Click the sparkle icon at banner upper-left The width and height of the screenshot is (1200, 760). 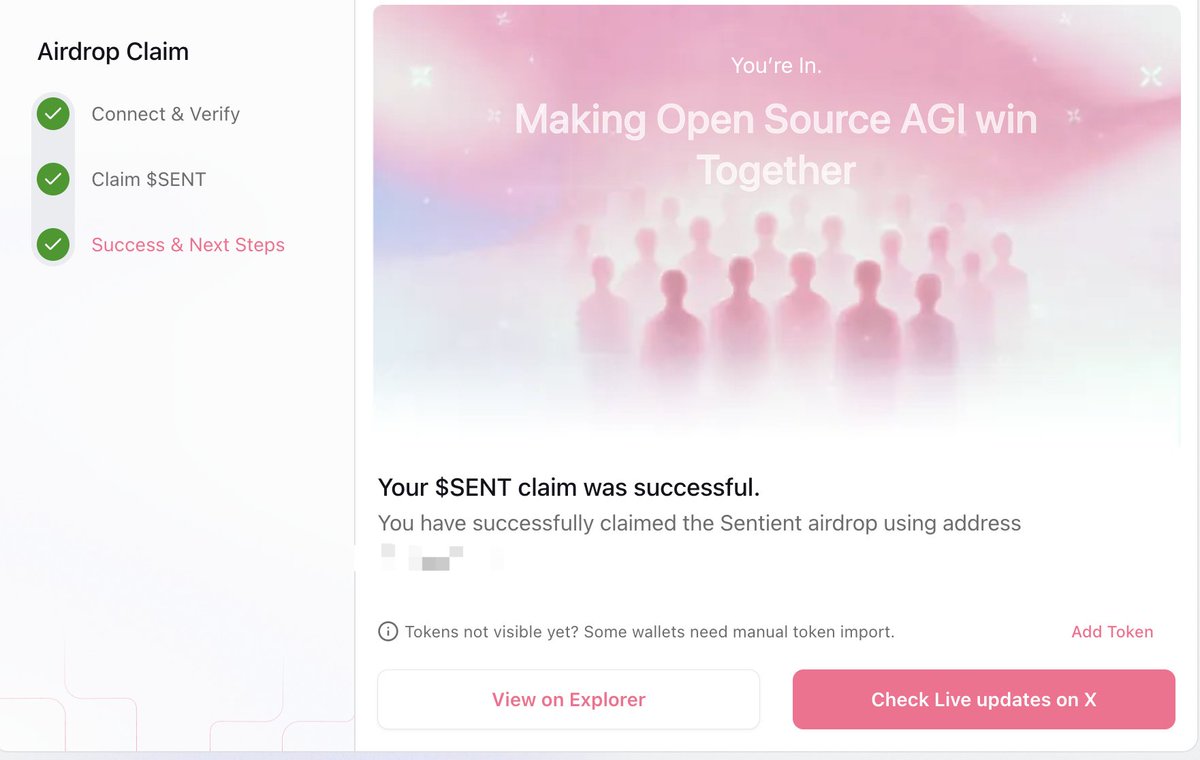coord(420,77)
